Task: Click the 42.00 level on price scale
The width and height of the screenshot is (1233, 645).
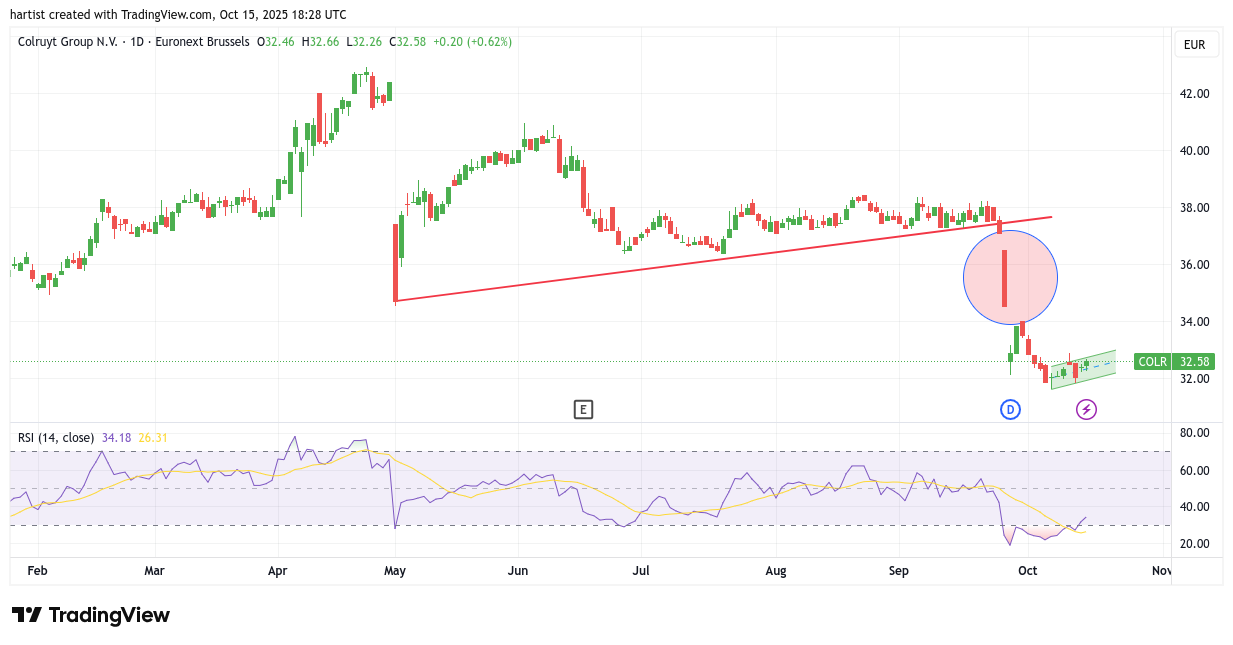Action: [1194, 94]
